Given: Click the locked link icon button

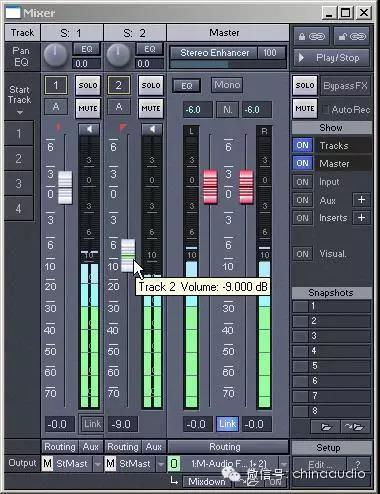Looking at the screenshot, I should pos(312,36).
